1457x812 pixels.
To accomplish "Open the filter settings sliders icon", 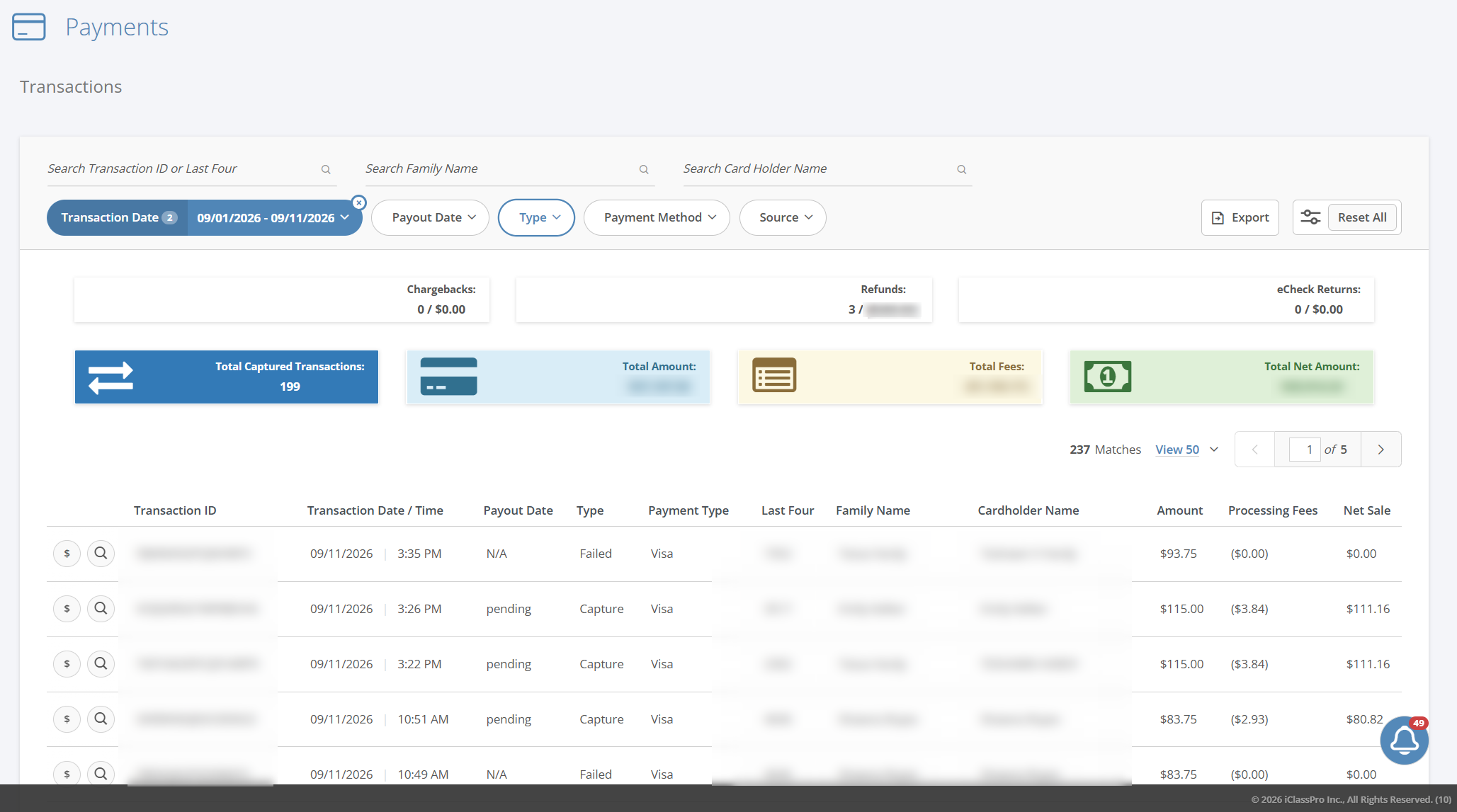I will click(1310, 217).
